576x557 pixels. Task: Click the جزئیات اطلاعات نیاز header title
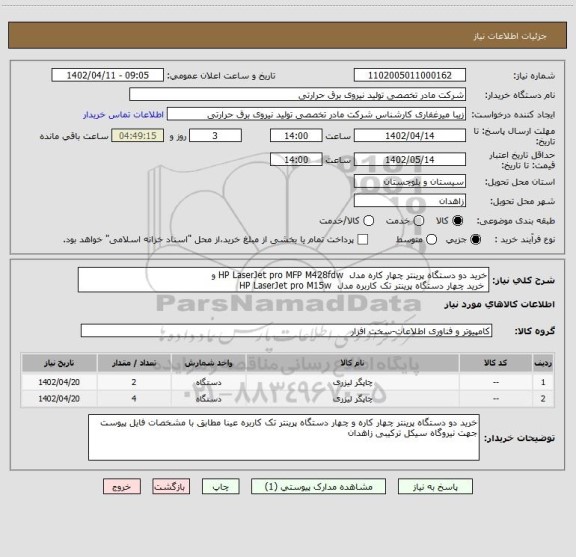tap(510, 36)
